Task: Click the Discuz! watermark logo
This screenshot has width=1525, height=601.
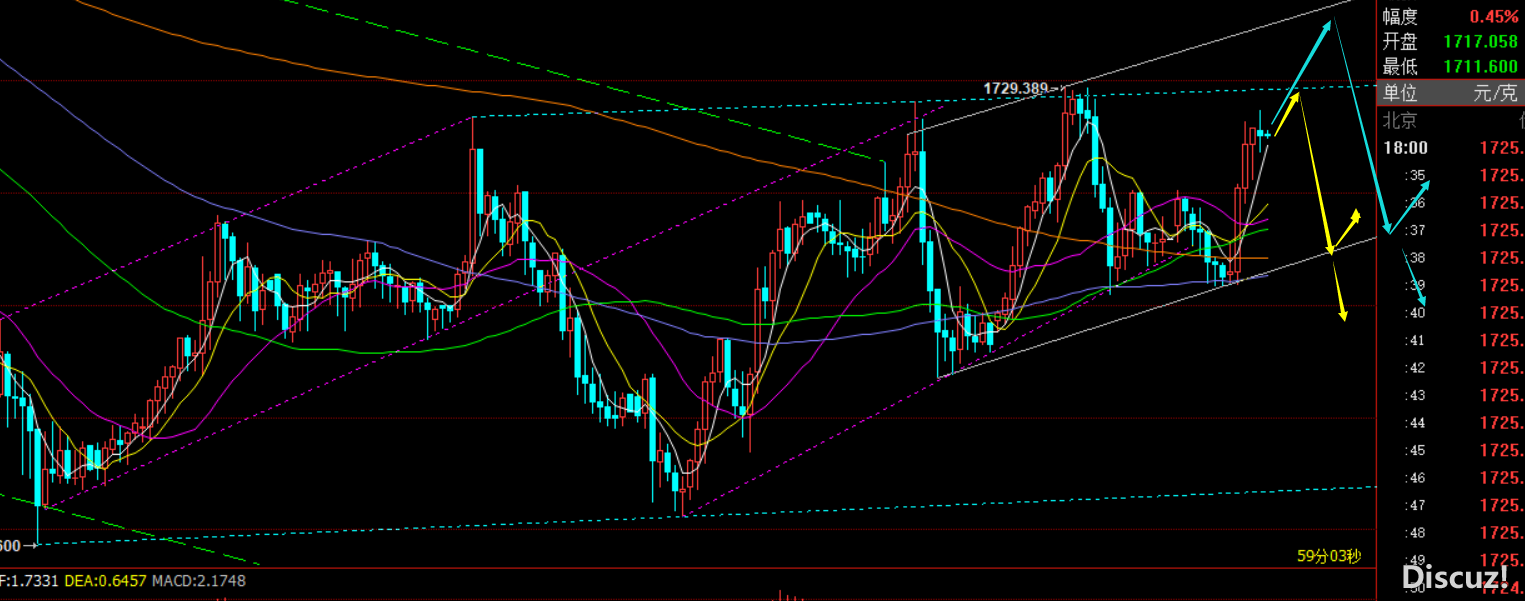Action: pyautogui.click(x=1455, y=577)
